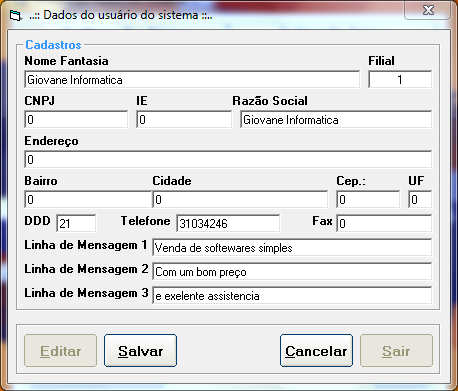Cancel editing with the Cancelar button
458x391 pixels.
coord(316,351)
